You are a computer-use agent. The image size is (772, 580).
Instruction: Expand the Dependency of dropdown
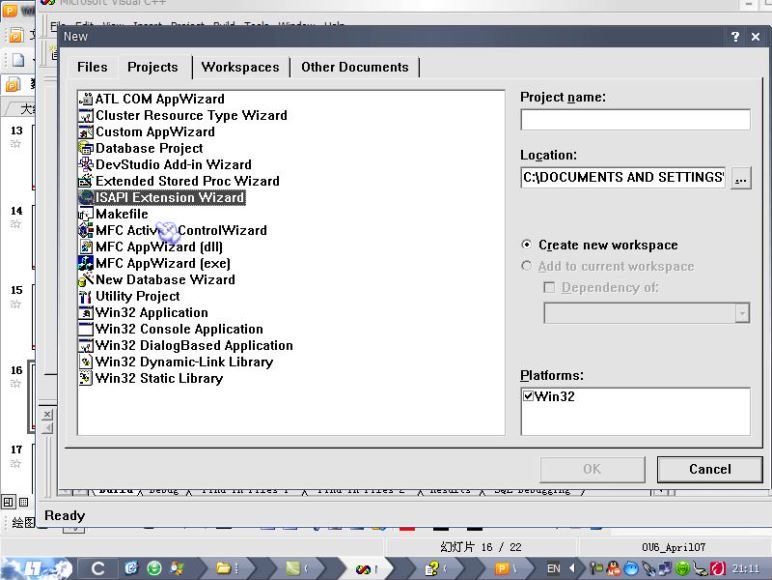pyautogui.click(x=742, y=313)
